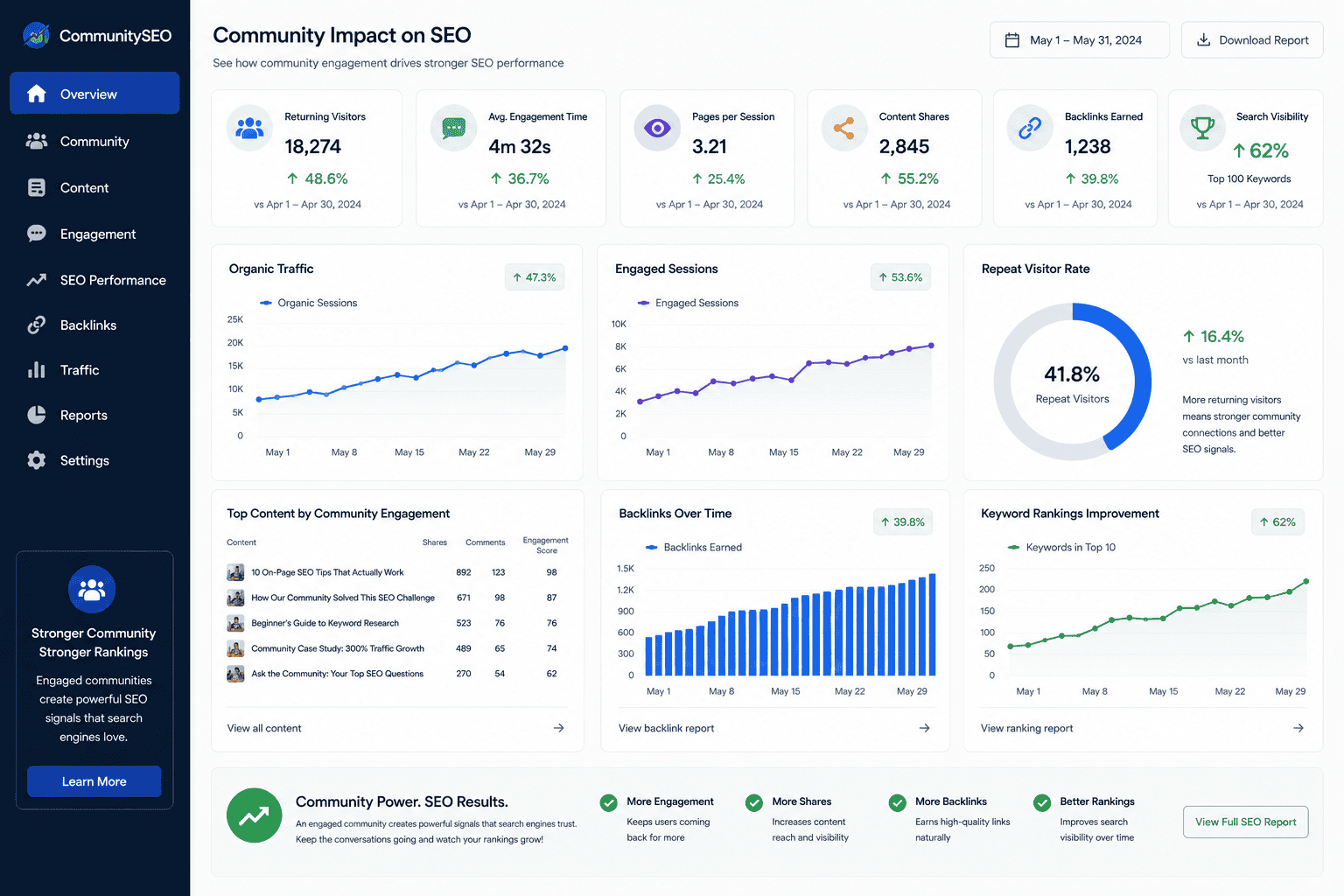This screenshot has width=1344, height=896.
Task: Click "Beginner's Guide to Keyword Research" row
Action: [397, 623]
